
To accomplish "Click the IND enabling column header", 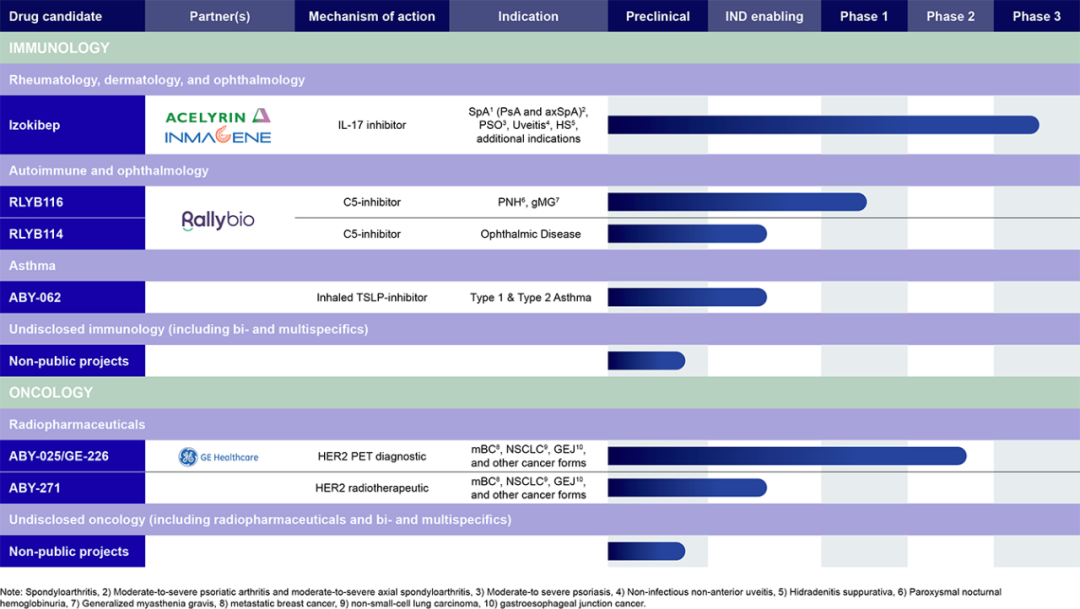I will (764, 16).
